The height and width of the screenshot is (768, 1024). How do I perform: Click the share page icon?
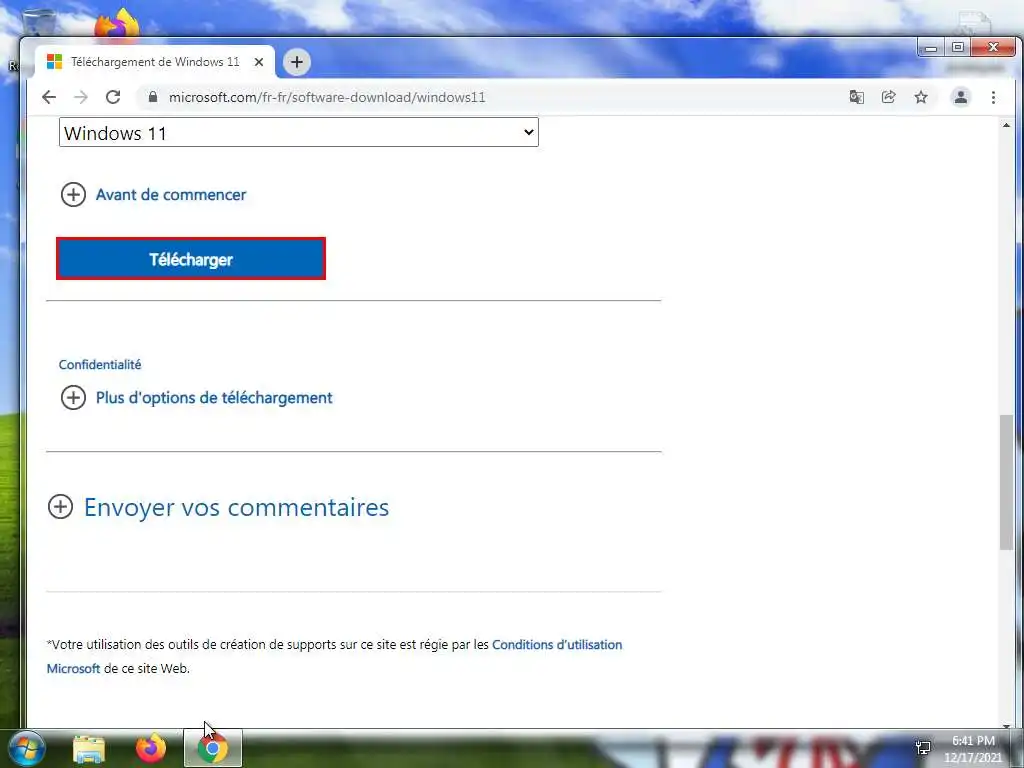tap(888, 97)
